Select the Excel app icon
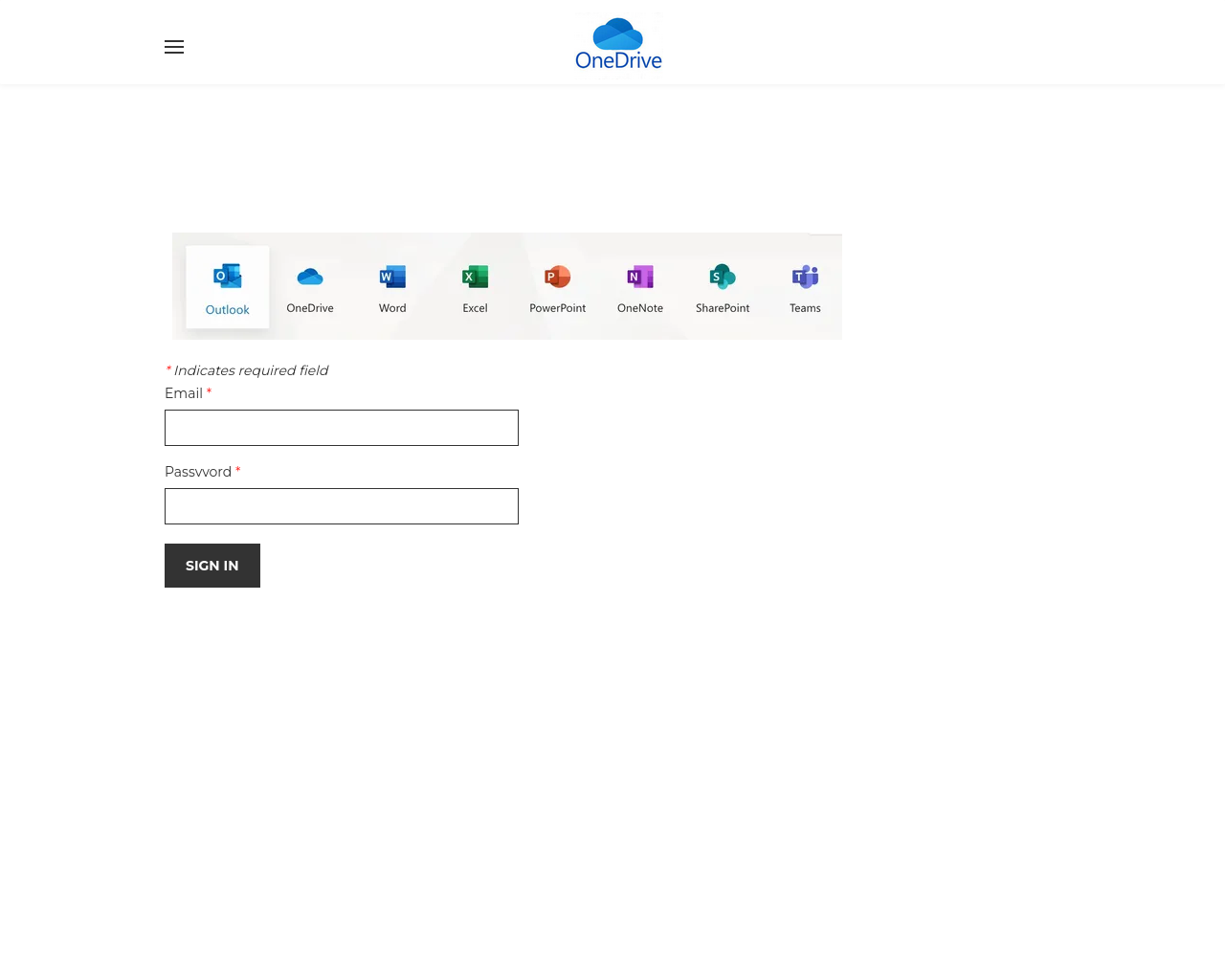This screenshot has height=980, width=1225. click(475, 277)
